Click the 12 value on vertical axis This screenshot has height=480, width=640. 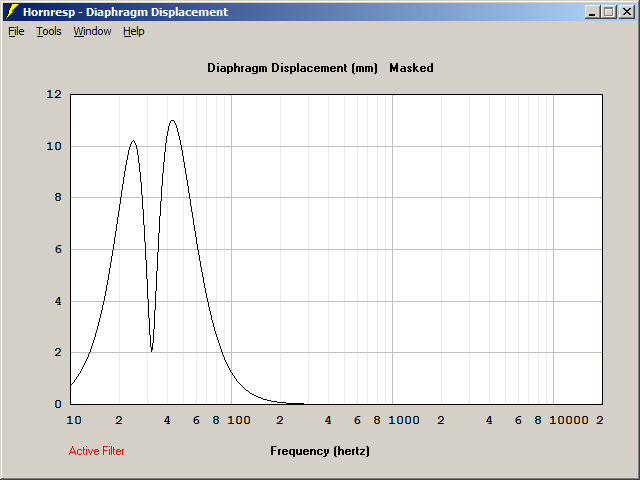coord(54,94)
